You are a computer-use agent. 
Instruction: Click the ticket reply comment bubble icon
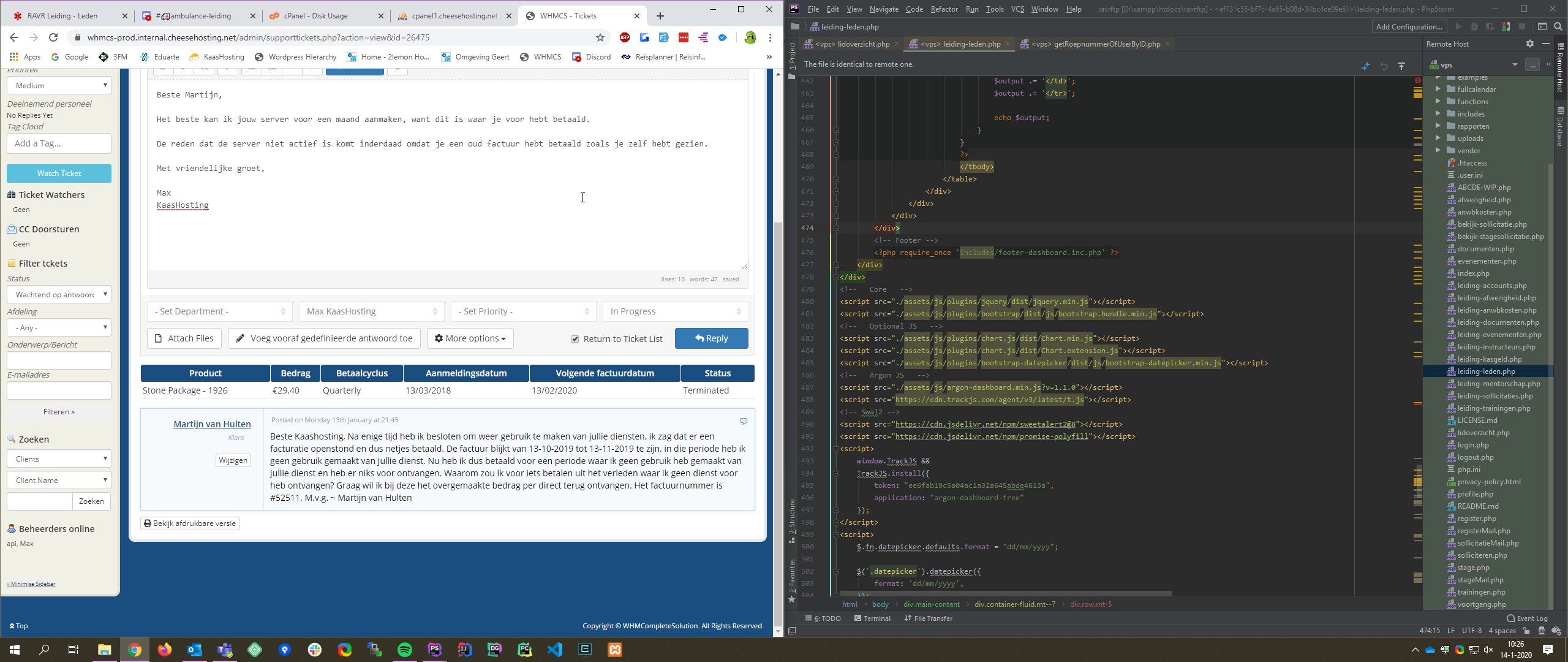(x=744, y=421)
